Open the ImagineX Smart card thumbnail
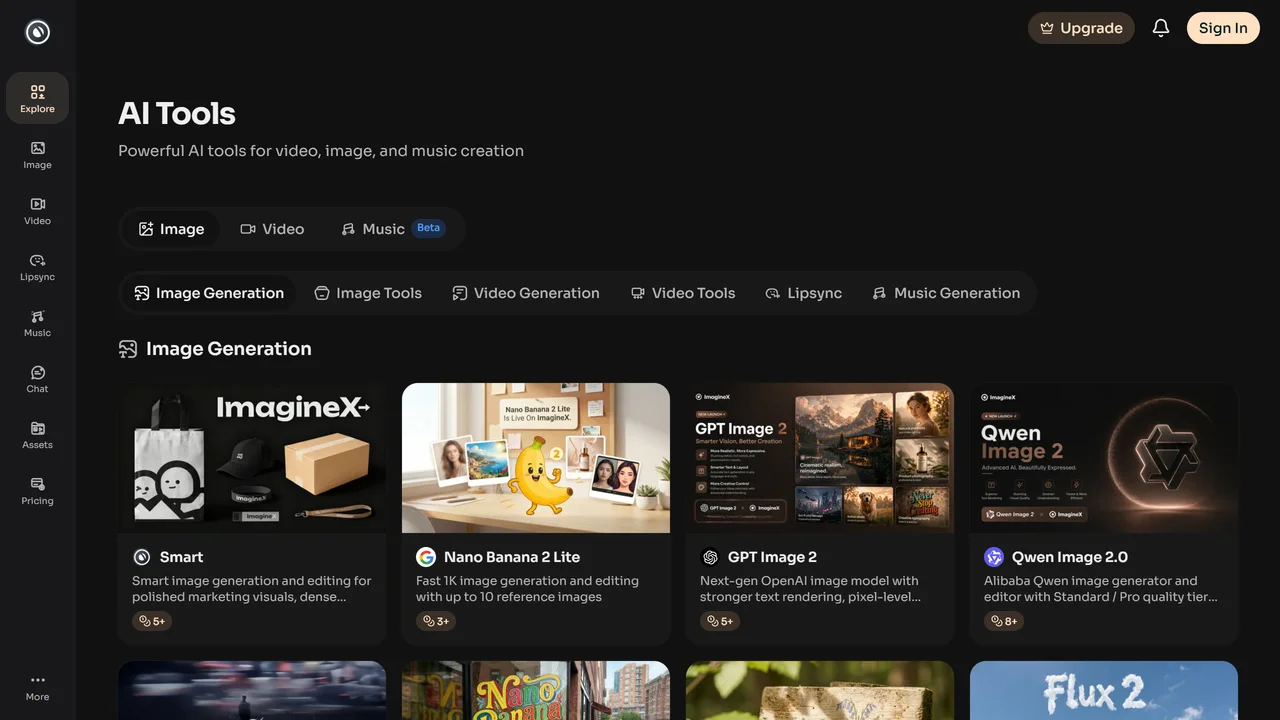 click(x=252, y=458)
